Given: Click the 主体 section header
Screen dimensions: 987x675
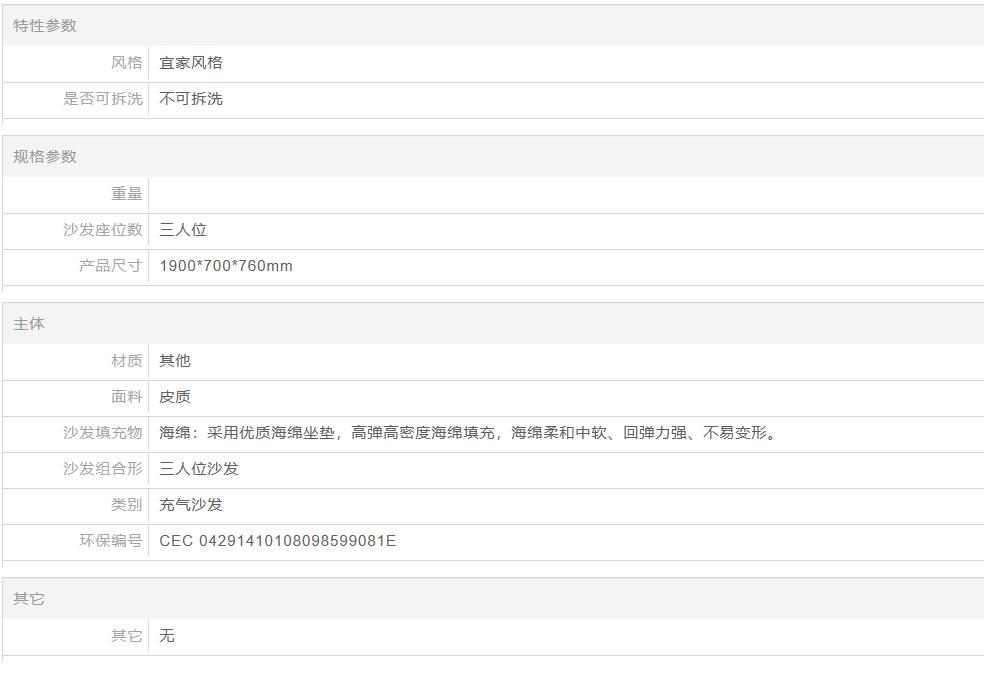Looking at the screenshot, I should 29,324.
